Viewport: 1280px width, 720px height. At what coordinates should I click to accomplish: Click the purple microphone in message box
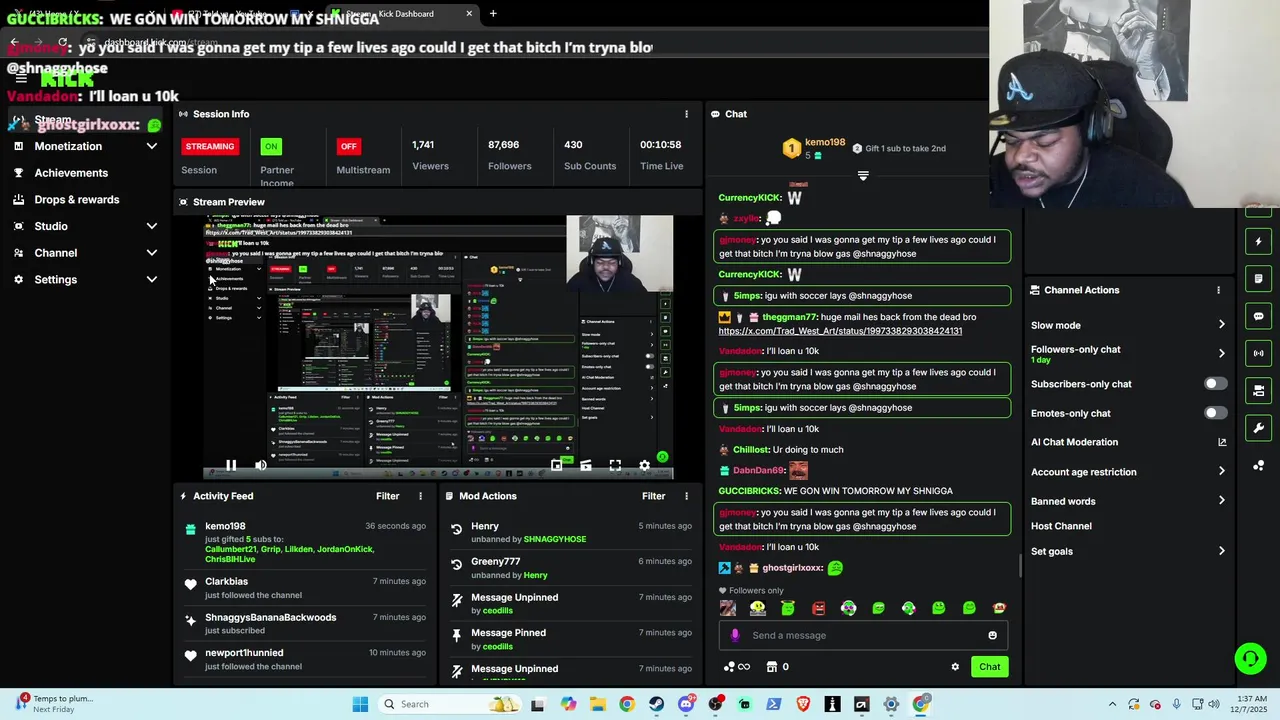coord(735,635)
